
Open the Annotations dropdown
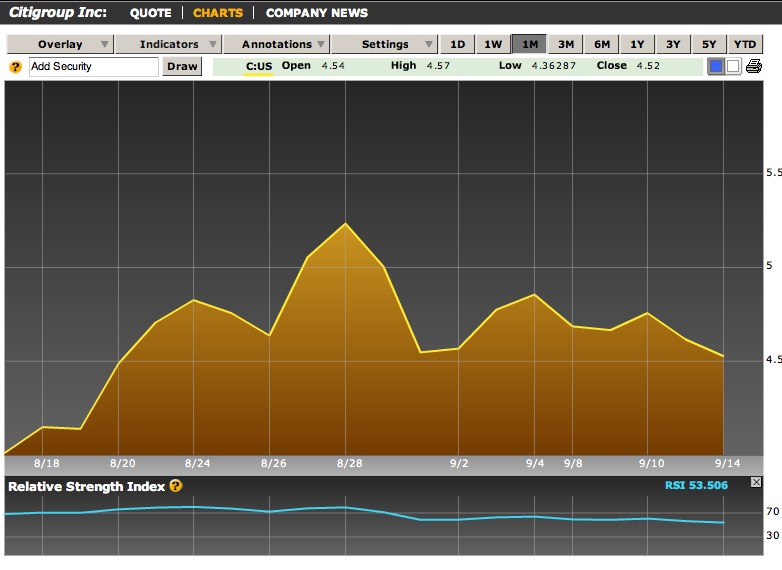[x=276, y=44]
